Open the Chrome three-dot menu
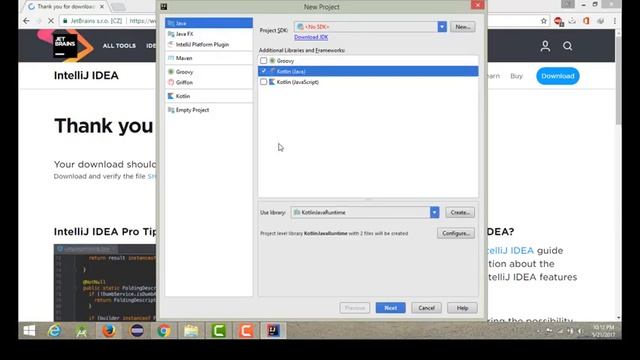The image size is (640, 360). point(614,21)
